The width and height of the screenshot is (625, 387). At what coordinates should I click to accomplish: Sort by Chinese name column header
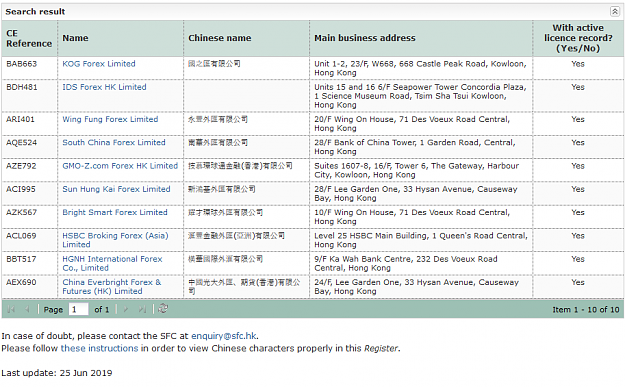pos(246,38)
